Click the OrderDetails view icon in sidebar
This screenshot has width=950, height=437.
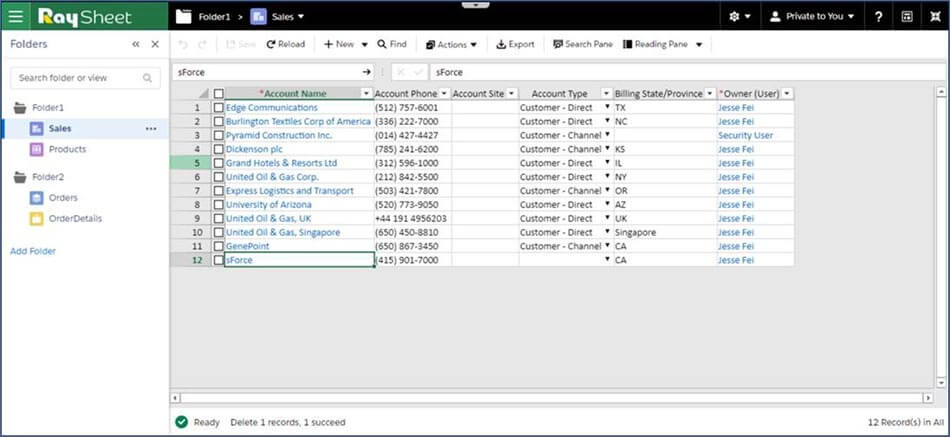pyautogui.click(x=36, y=219)
